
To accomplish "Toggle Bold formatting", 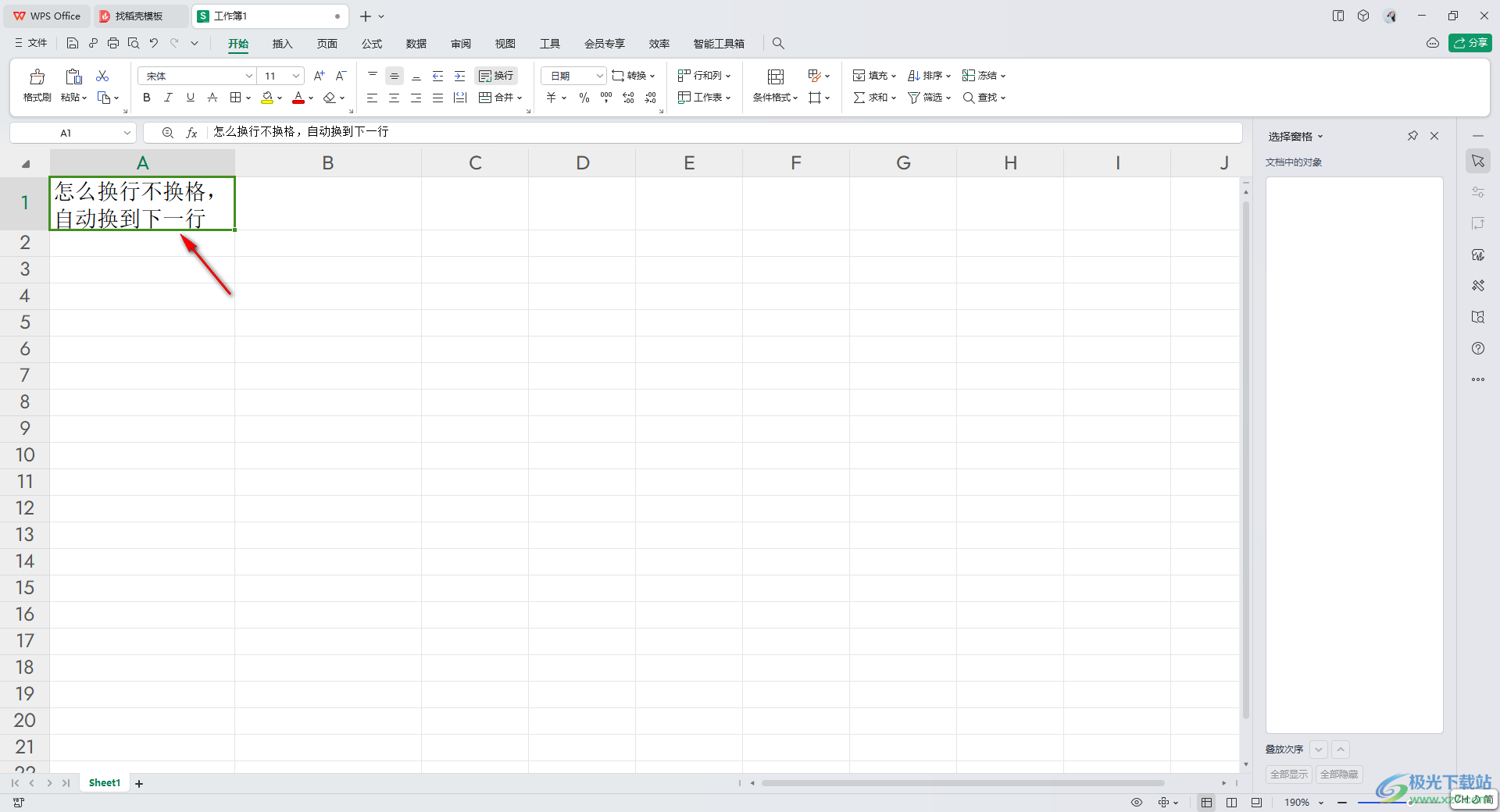I will pos(146,98).
